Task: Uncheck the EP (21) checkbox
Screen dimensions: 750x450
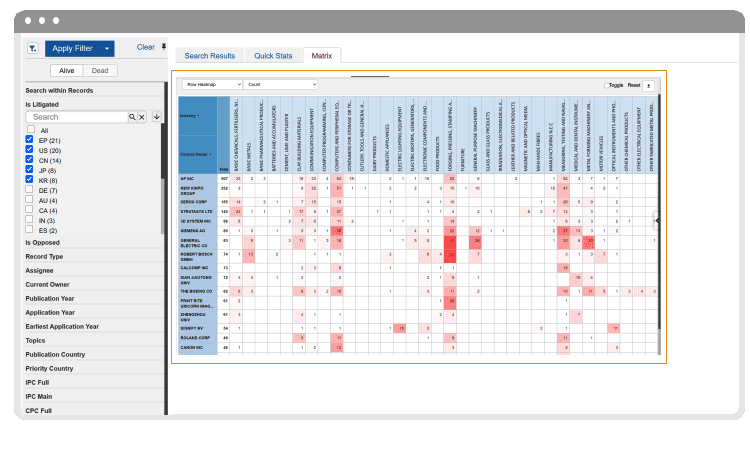Action: coord(30,140)
